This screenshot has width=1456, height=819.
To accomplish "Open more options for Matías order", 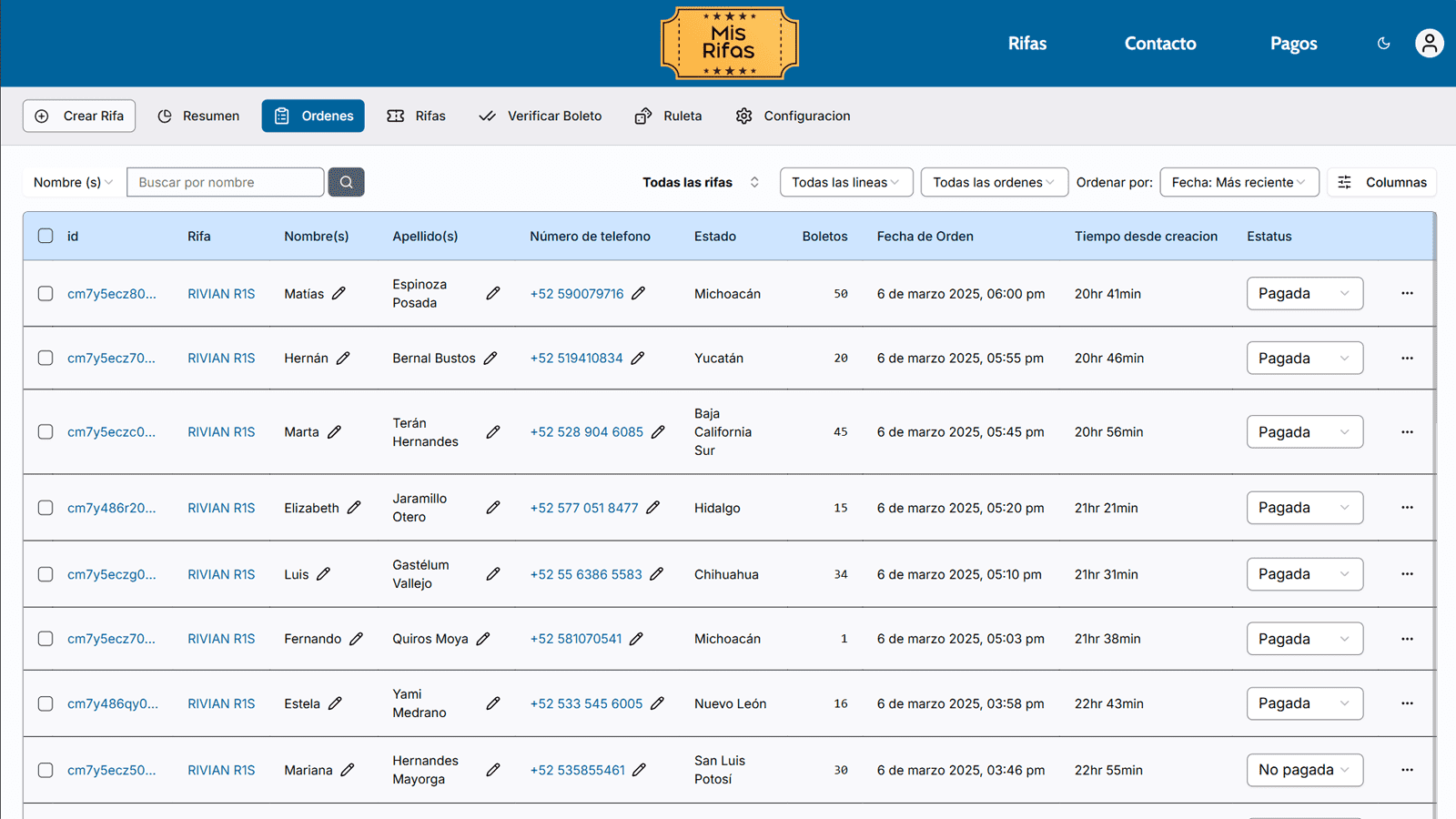I will 1407,293.
